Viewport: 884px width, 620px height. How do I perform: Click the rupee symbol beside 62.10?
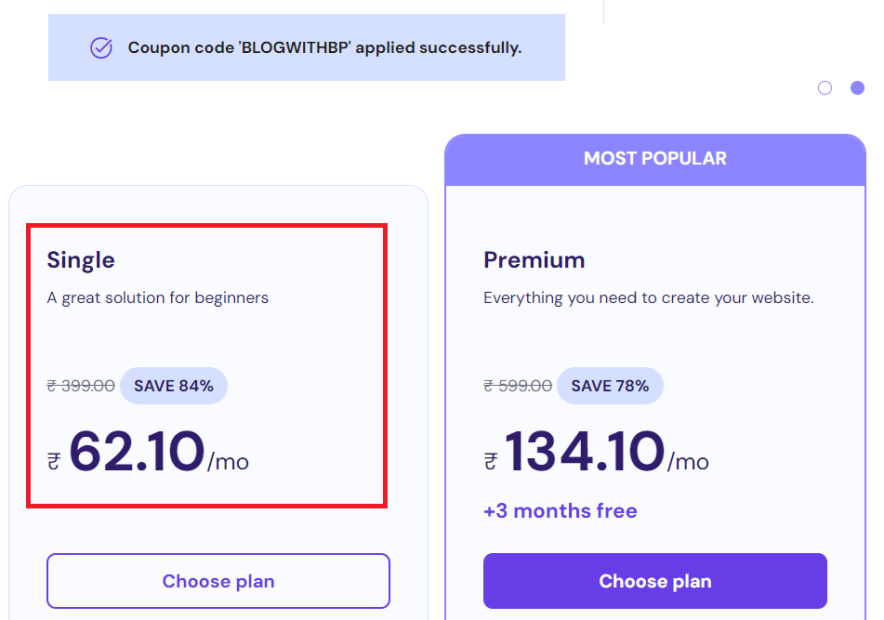(54, 461)
